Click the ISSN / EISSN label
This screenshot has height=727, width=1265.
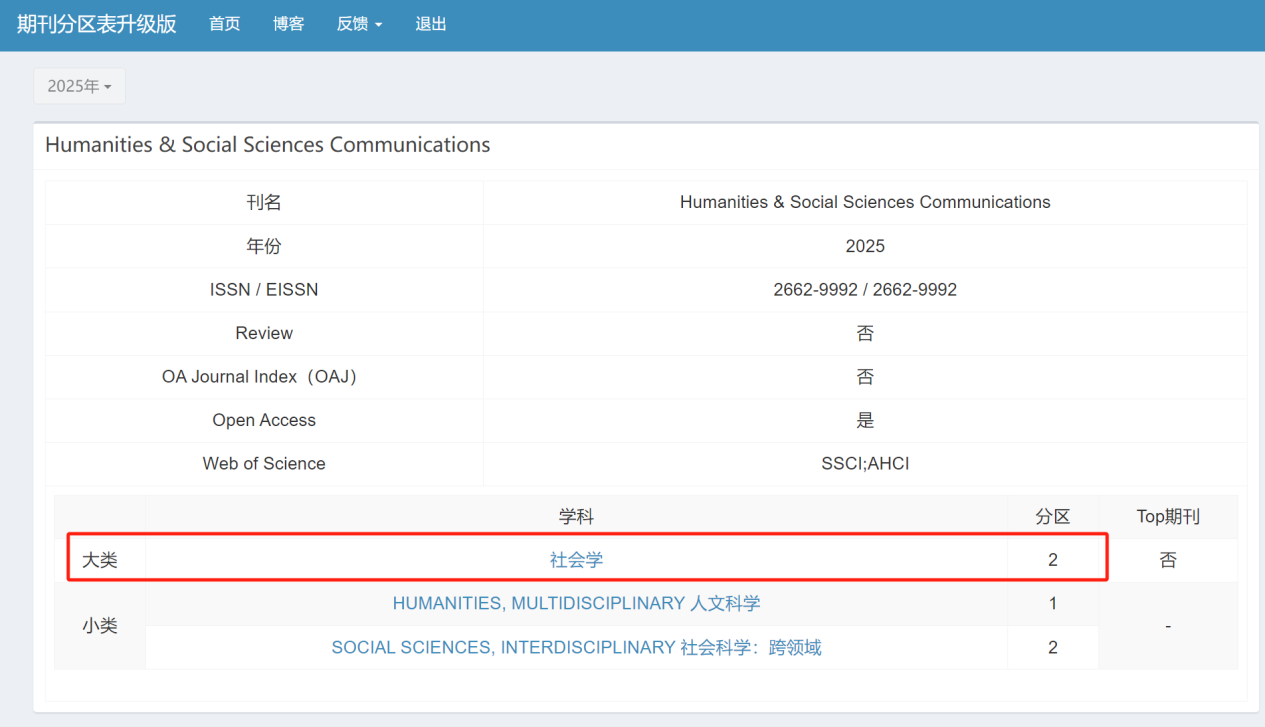pos(264,289)
